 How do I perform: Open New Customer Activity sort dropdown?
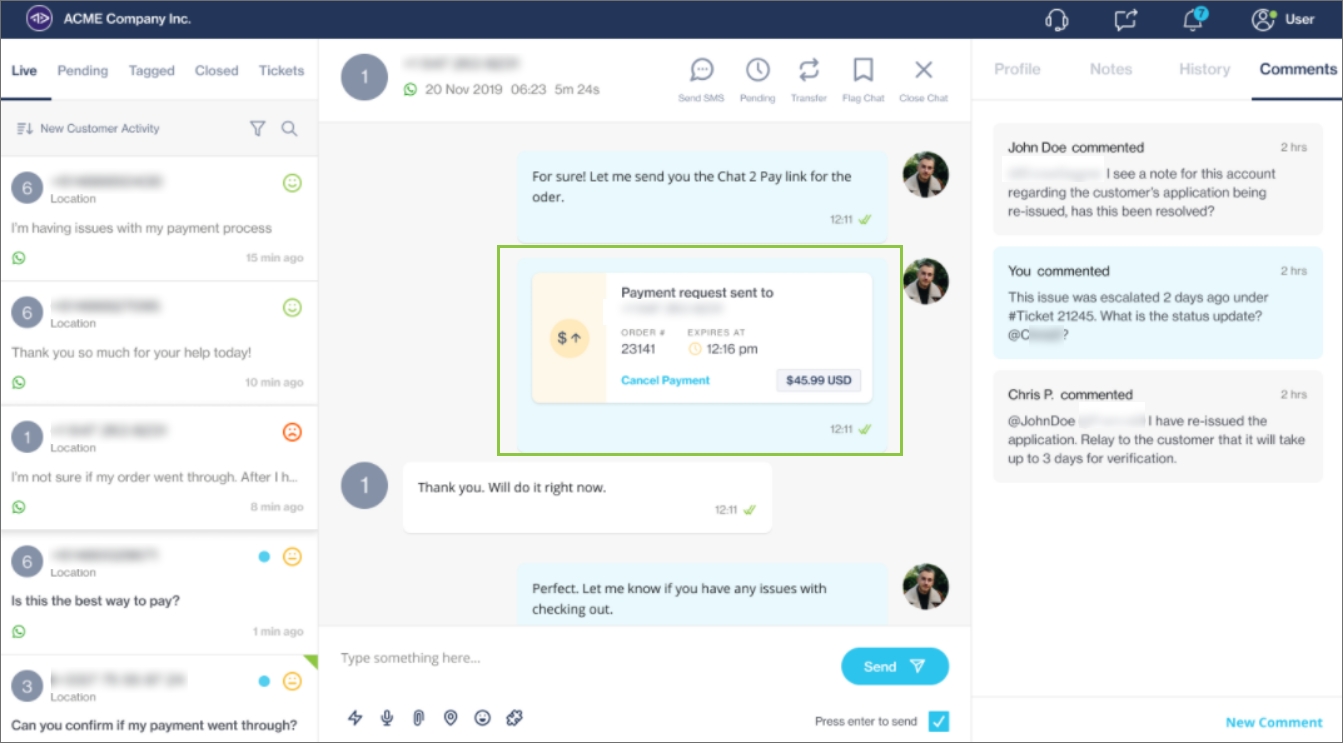89,128
